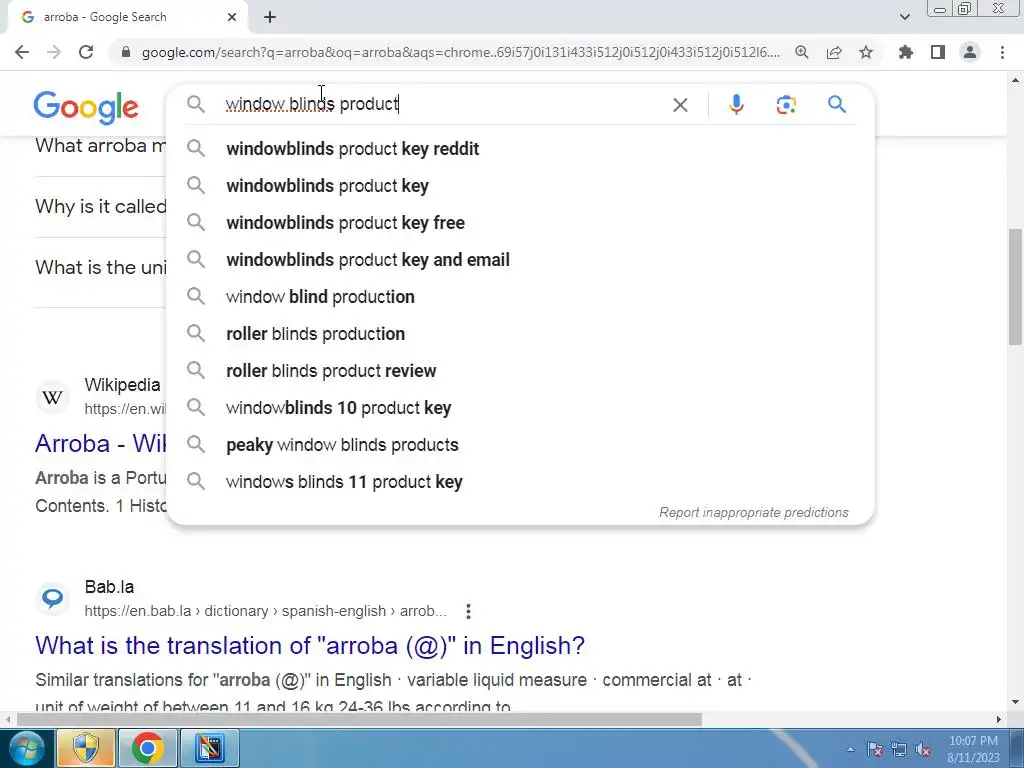Start search by voice
The image size is (1024, 768).
click(x=736, y=104)
